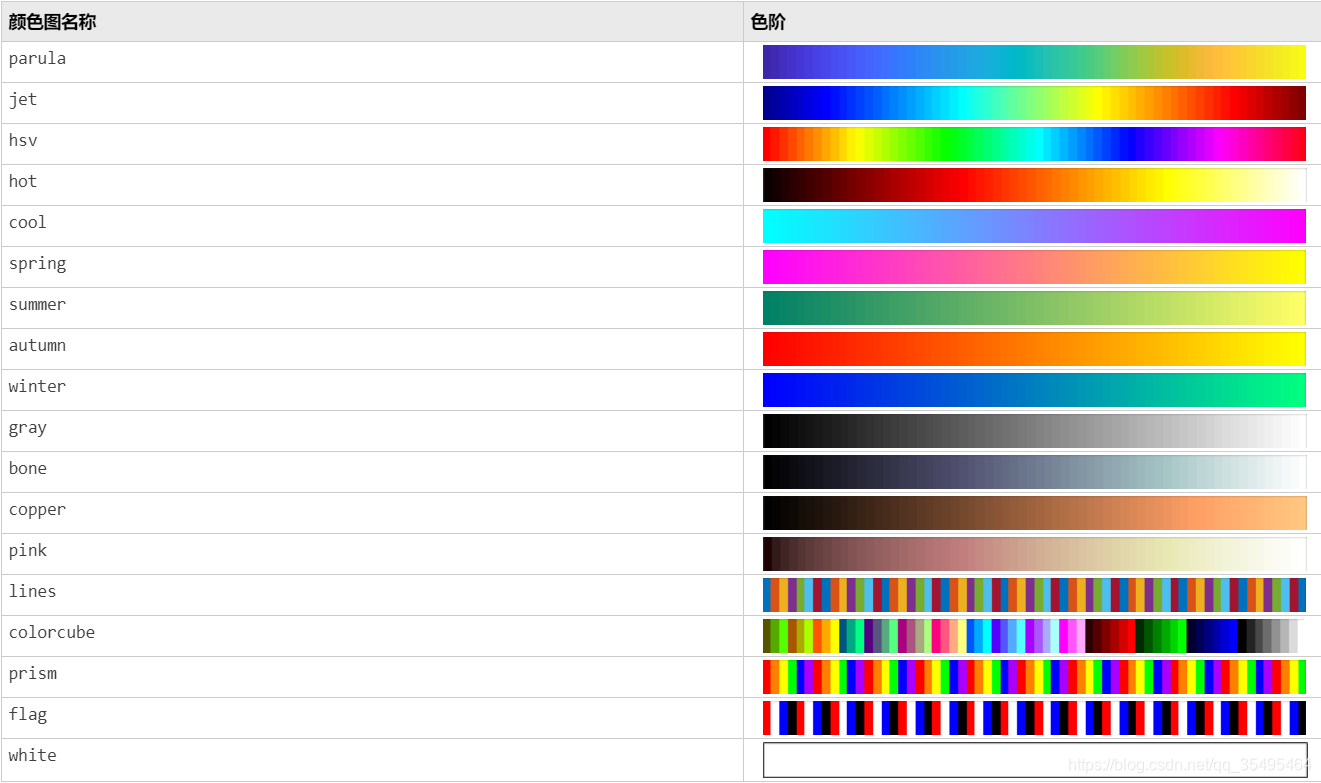Click the 颜色图名称 column header
Screen dimensions: 1321x783
click(52, 22)
